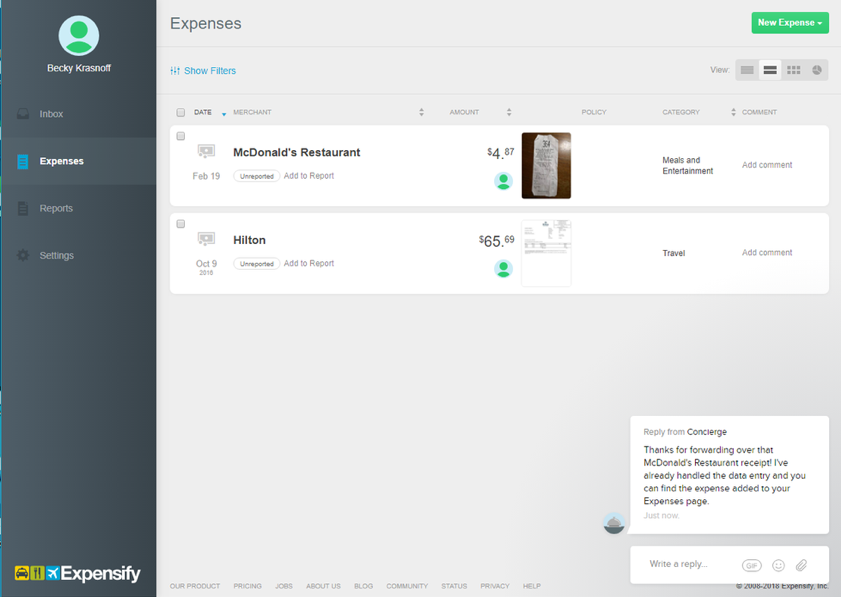841x597 pixels.
Task: Open the Our Product footer link
Action: [195, 586]
